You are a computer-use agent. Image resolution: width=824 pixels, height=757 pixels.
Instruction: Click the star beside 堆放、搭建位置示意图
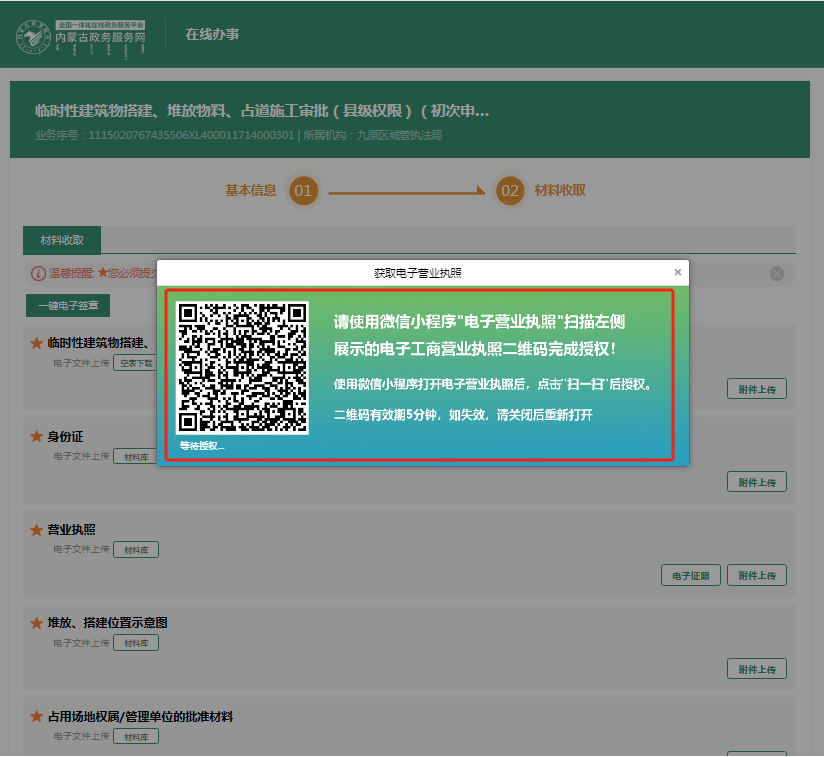tap(36, 623)
